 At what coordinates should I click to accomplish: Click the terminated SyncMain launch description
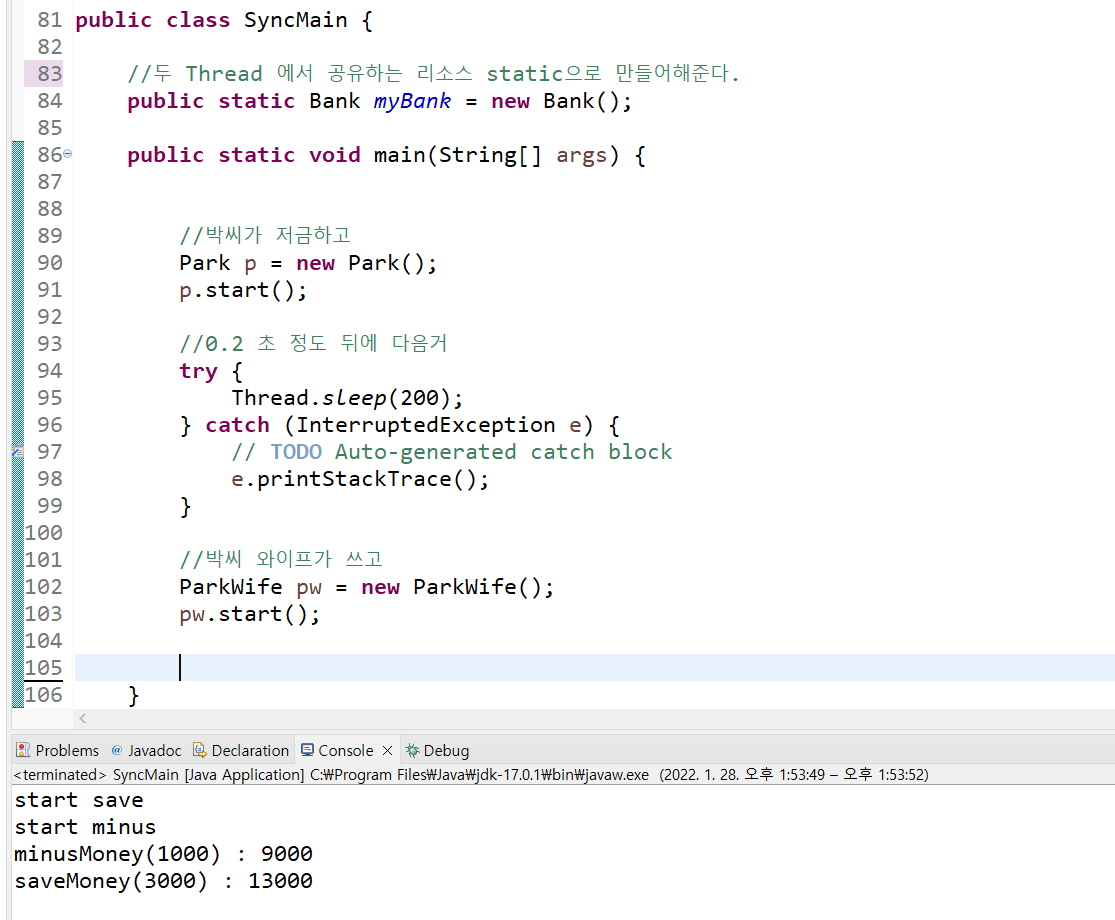tap(471, 774)
